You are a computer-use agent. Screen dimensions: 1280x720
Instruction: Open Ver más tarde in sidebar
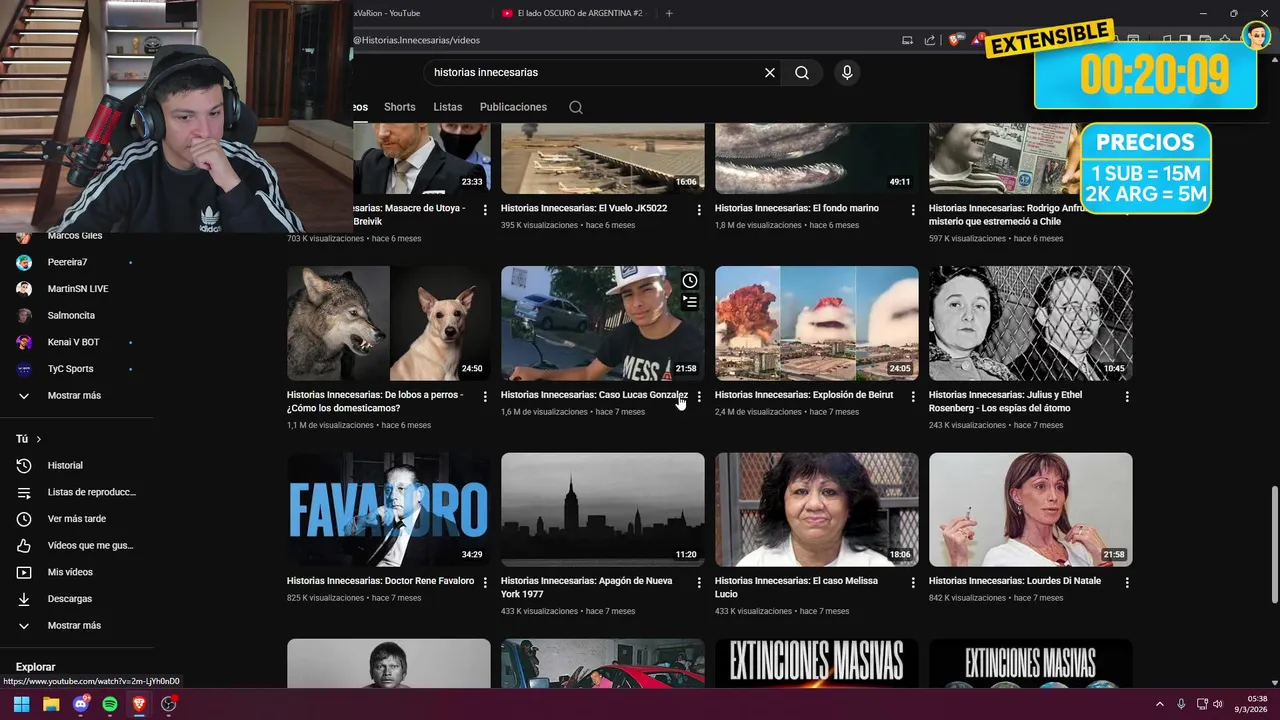[x=76, y=519]
